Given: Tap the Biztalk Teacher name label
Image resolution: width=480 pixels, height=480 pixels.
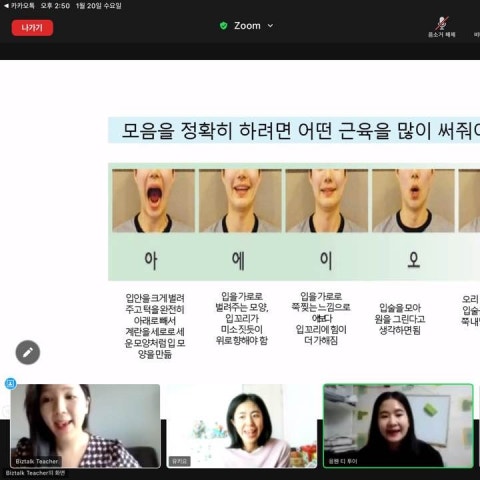Looking at the screenshot, I should click(37, 461).
